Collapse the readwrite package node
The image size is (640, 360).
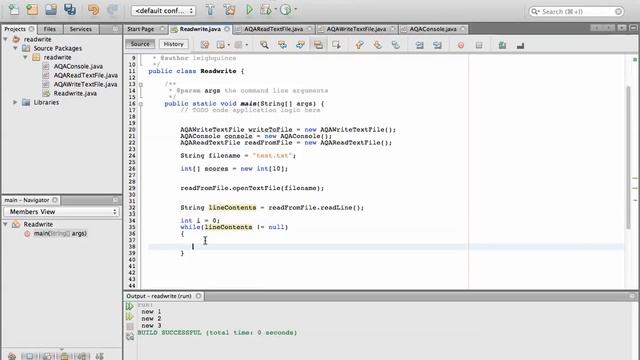25,57
